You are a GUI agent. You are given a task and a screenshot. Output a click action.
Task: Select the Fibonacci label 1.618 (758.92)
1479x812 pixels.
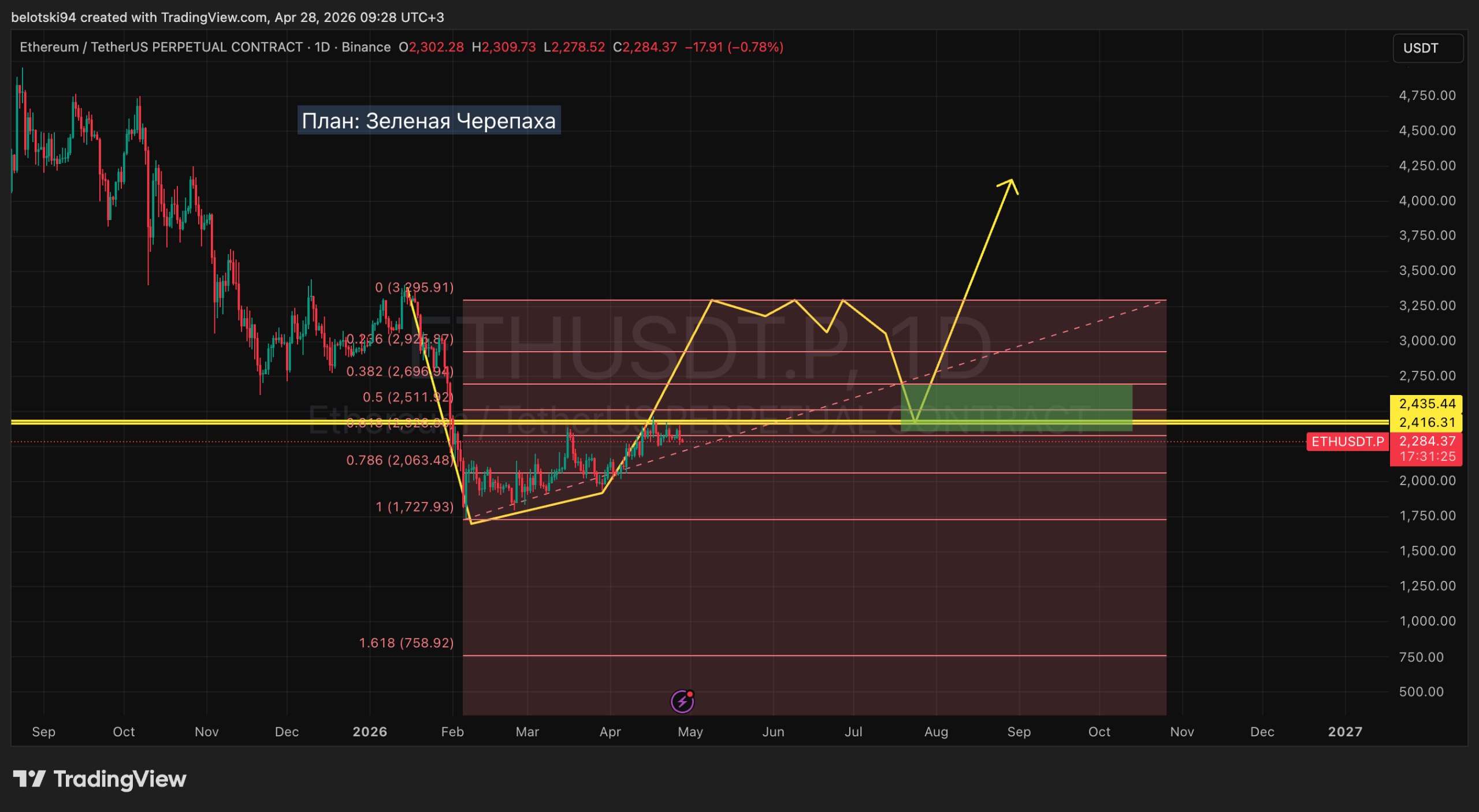coord(406,643)
